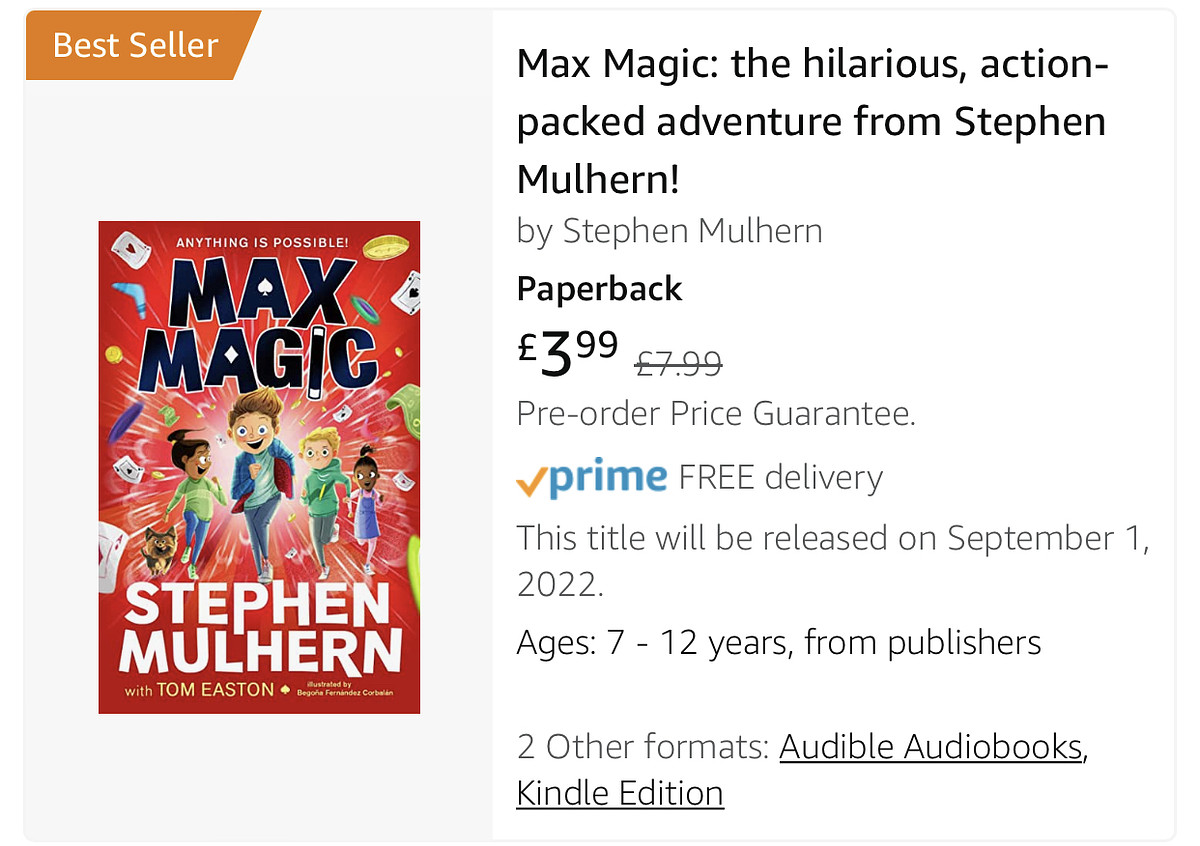
Task: Click 'with TOM EASTON' text on cover
Action: coord(198,691)
